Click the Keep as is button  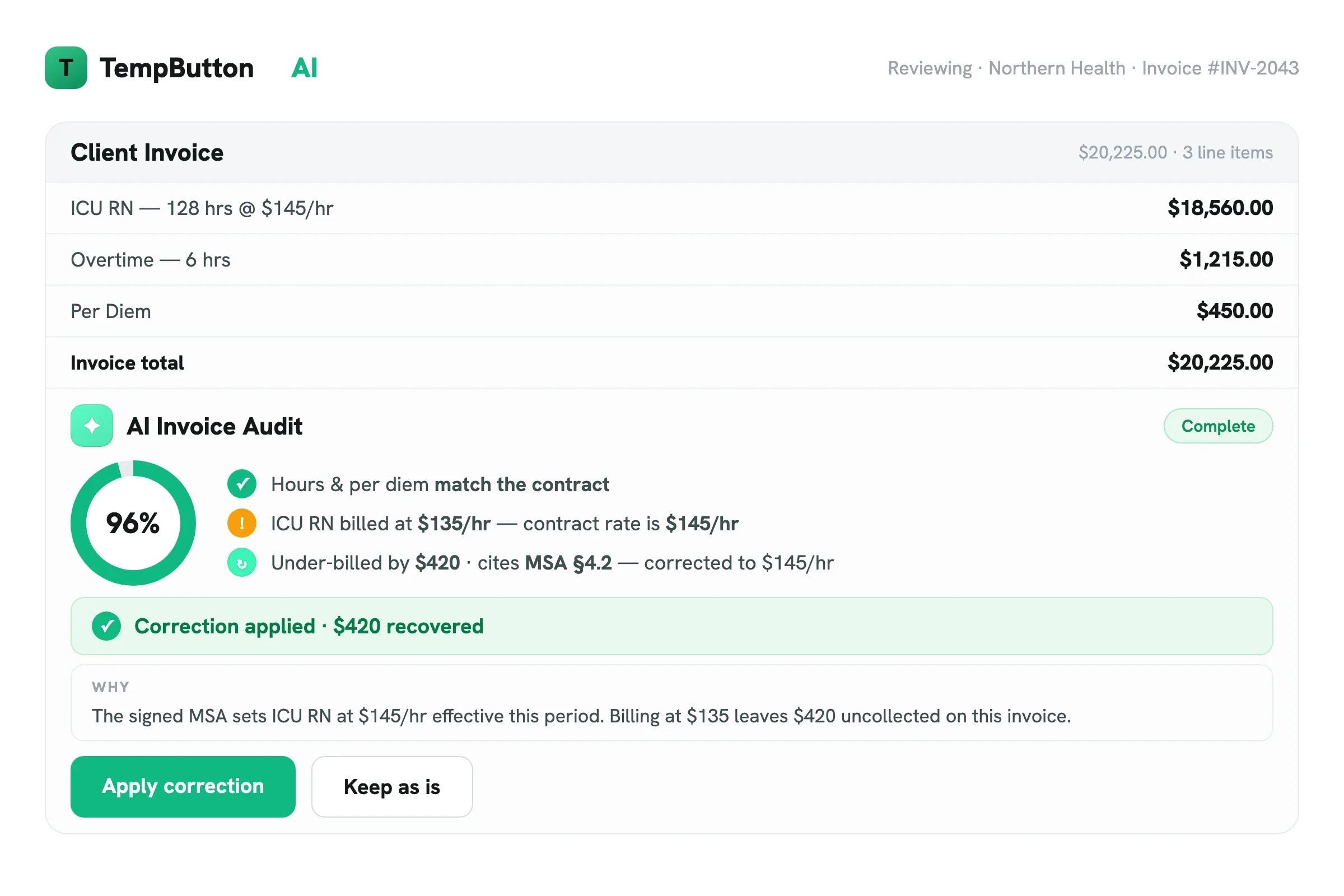392,787
